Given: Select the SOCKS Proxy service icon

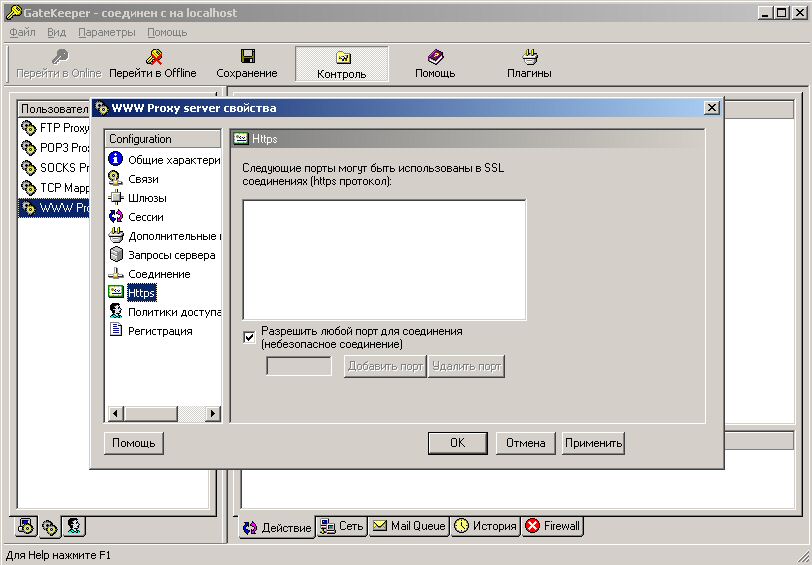Looking at the screenshot, I should pyautogui.click(x=29, y=168).
